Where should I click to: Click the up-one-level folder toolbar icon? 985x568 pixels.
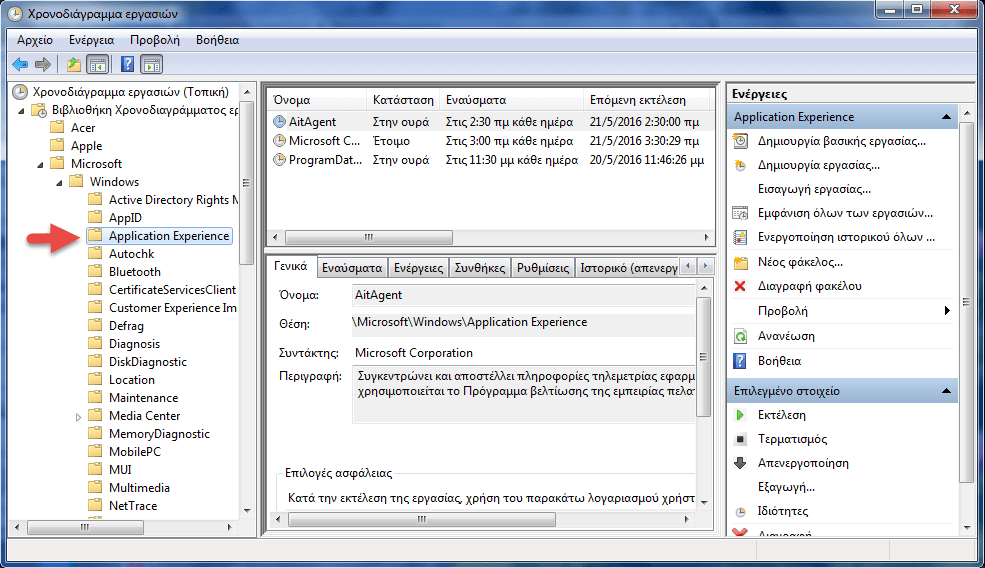tap(73, 65)
